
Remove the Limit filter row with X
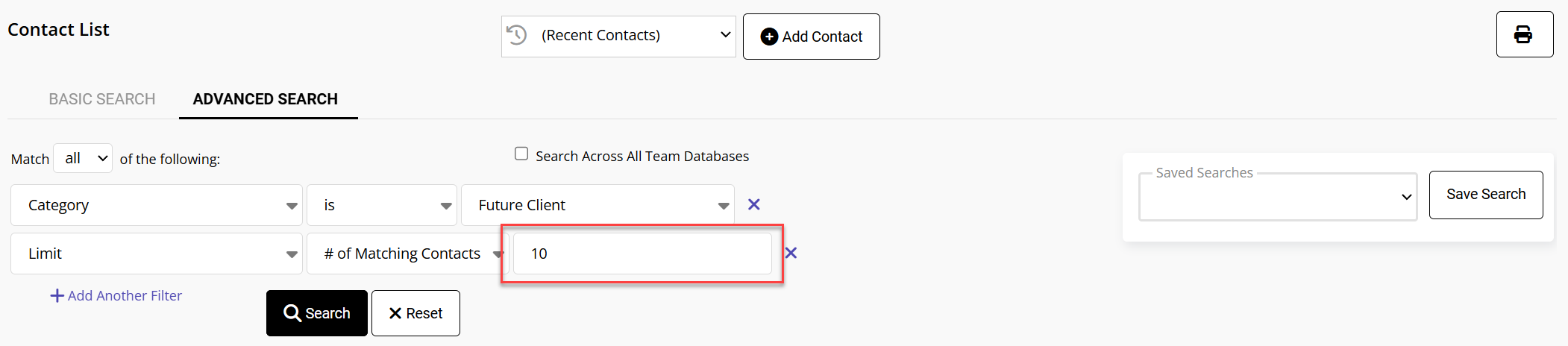pyautogui.click(x=791, y=253)
